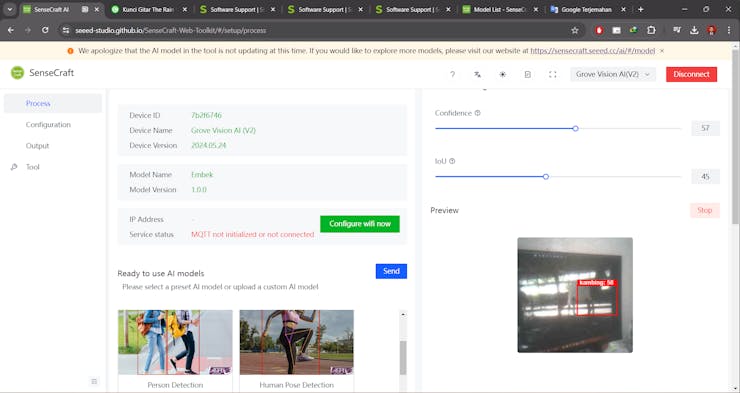
Task: Open the language translation icon in SenseCraft header
Action: [477, 74]
